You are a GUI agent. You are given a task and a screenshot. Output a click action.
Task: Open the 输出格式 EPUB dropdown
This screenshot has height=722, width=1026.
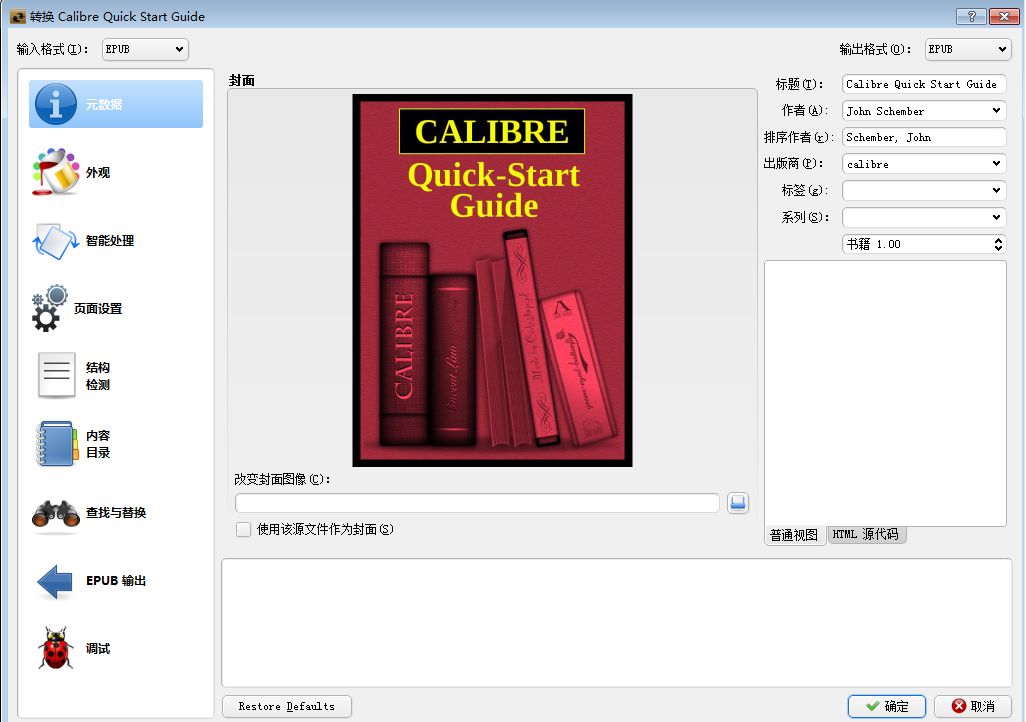pyautogui.click(x=968, y=49)
